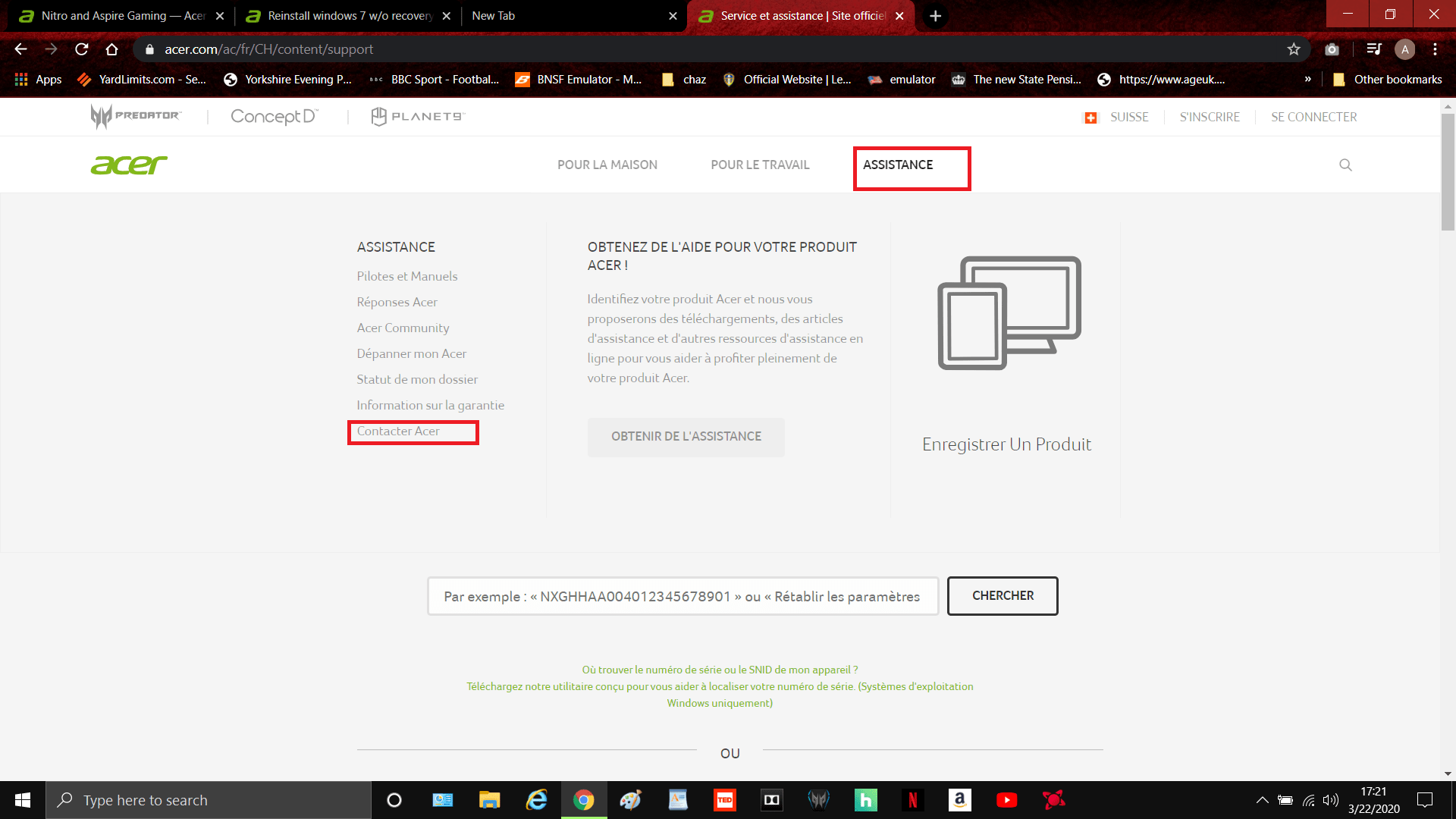The width and height of the screenshot is (1456, 819).
Task: Click SE CONNECTER link
Action: point(1313,117)
